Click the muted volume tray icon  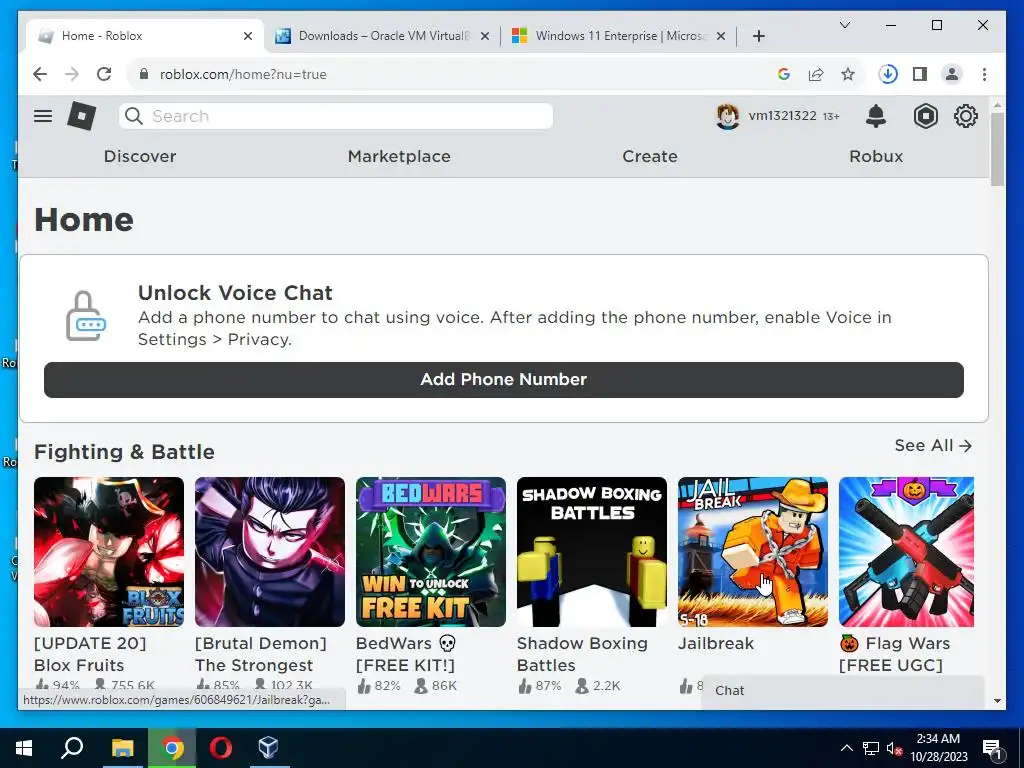point(894,748)
